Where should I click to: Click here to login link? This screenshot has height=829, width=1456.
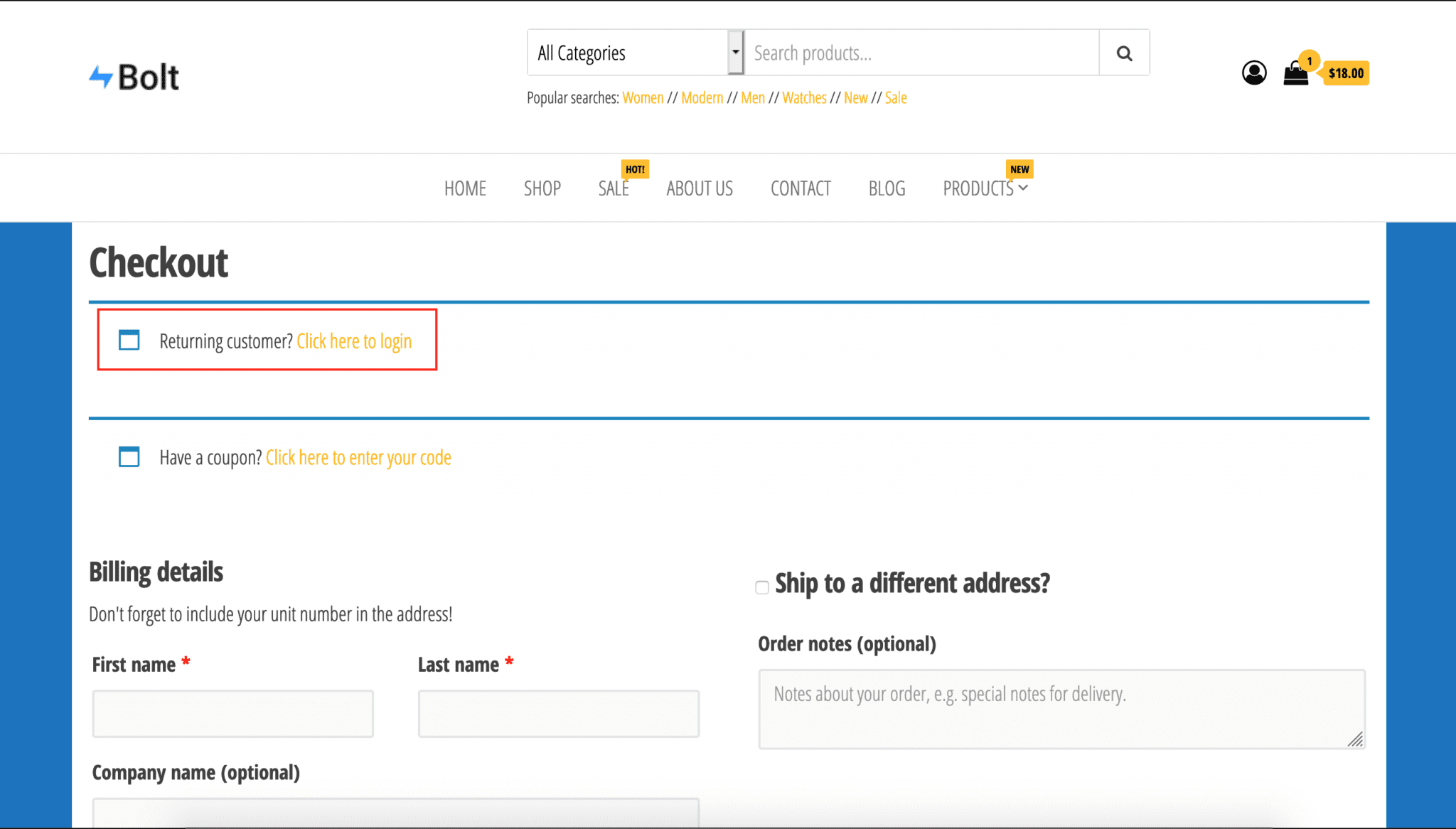click(x=354, y=341)
